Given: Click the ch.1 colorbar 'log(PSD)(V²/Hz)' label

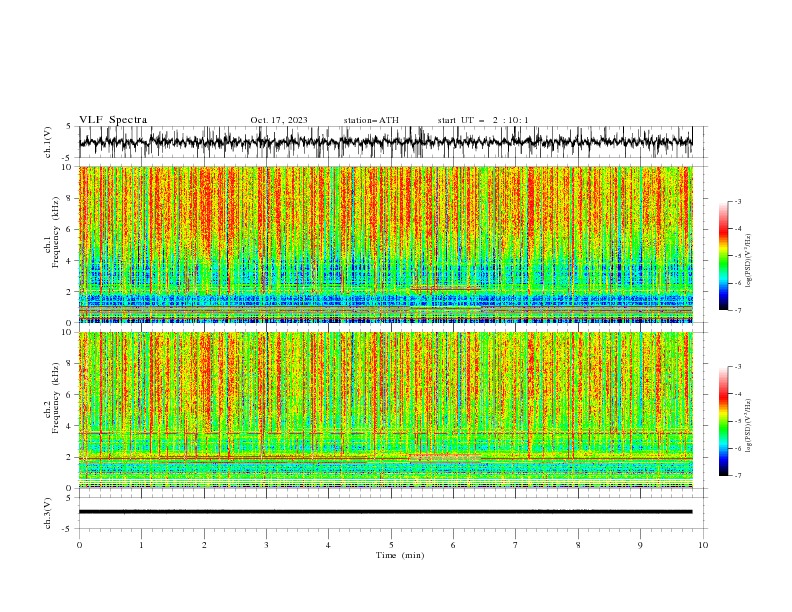Looking at the screenshot, I should click(x=748, y=261).
